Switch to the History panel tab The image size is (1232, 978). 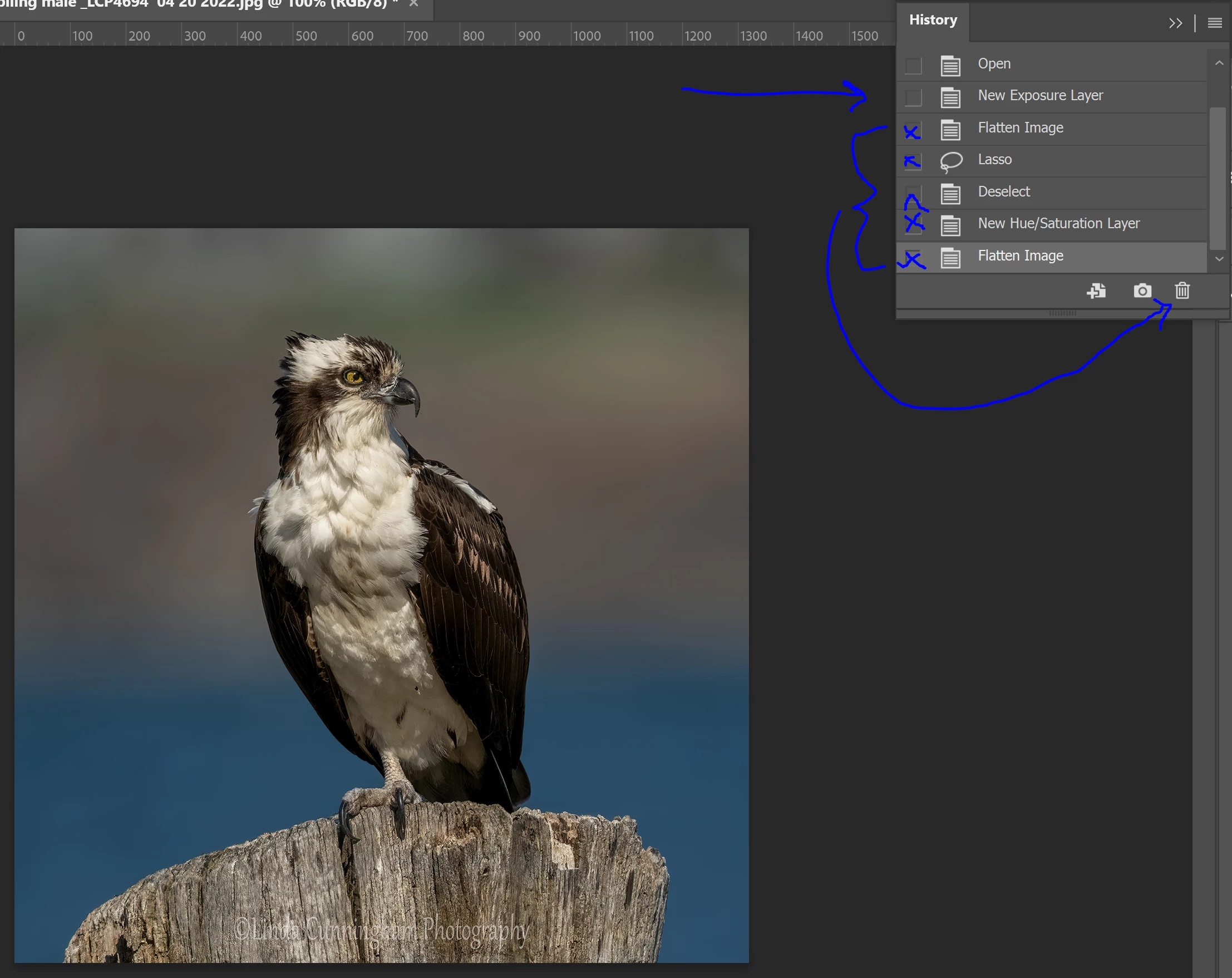(933, 21)
